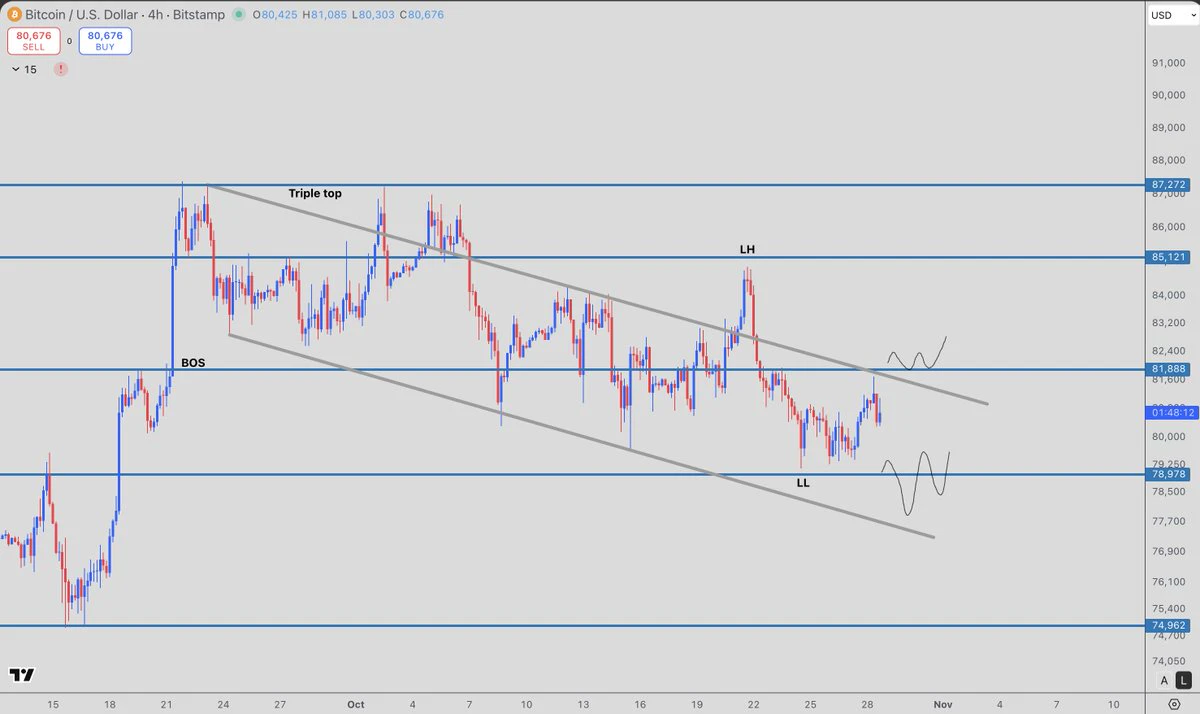
Task: Click the blue BUY 80,676 button
Action: (105, 41)
